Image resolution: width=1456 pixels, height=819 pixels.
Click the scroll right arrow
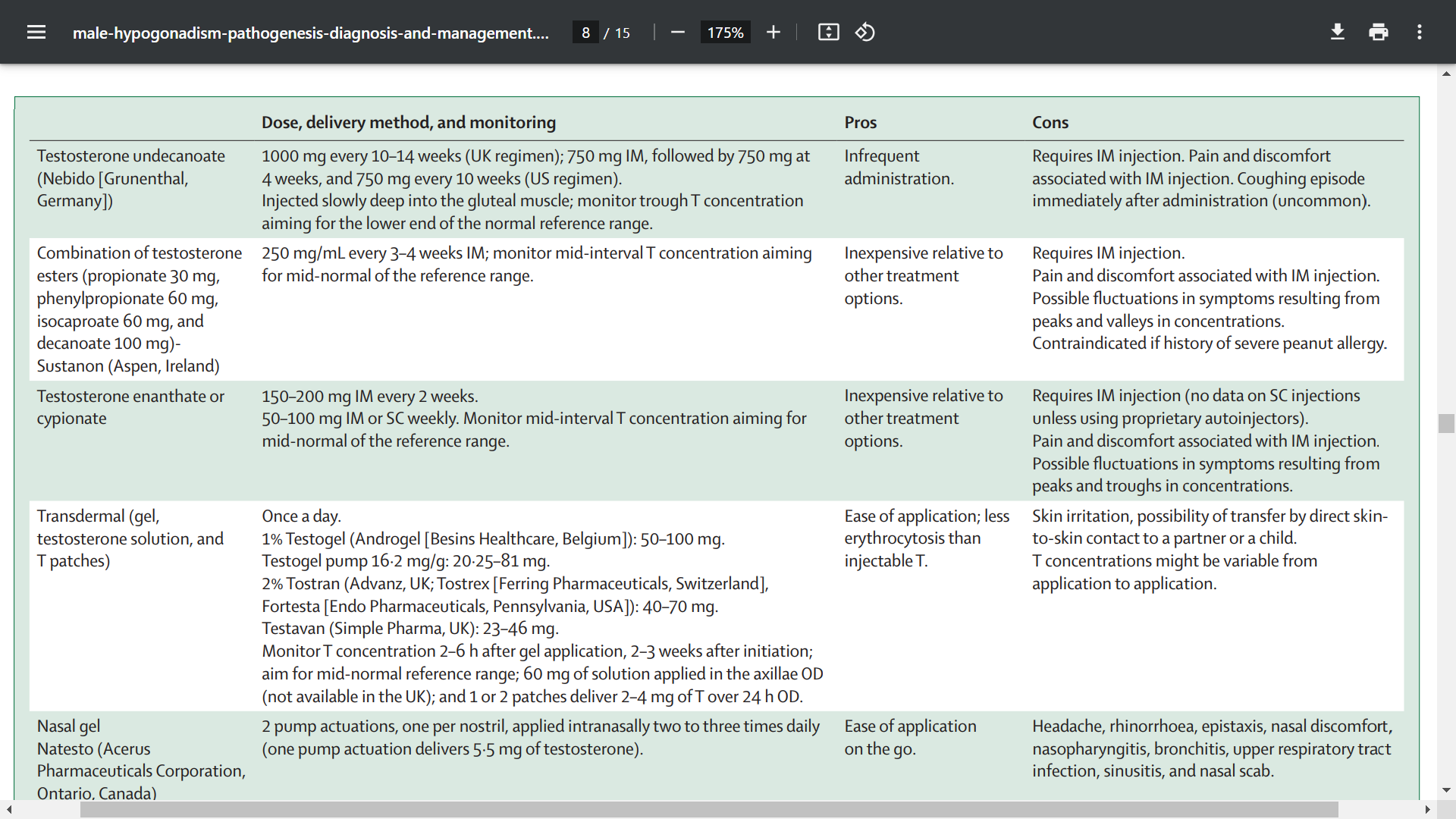click(1428, 809)
